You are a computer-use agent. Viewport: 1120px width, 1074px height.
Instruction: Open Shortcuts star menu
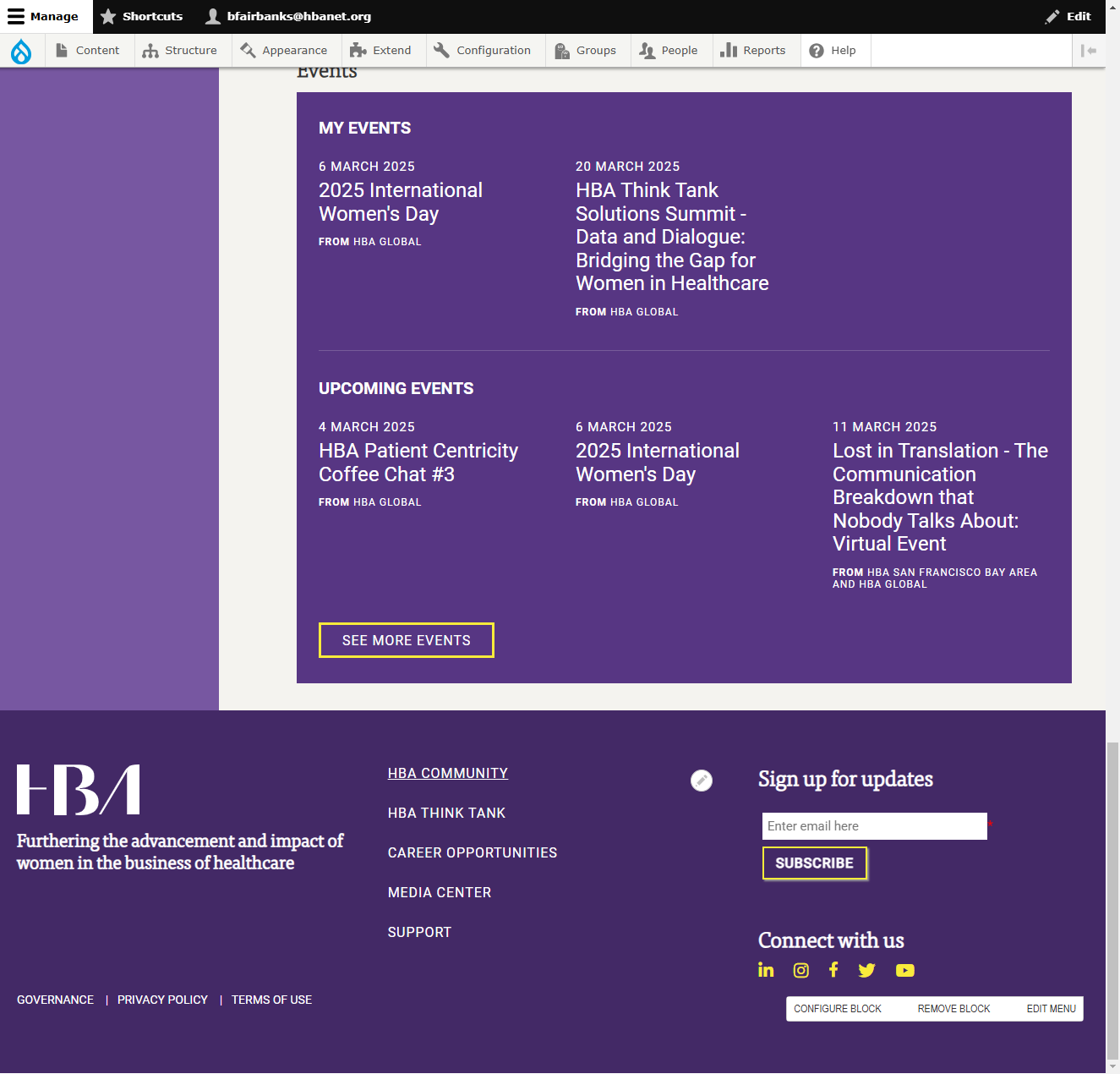click(x=142, y=16)
